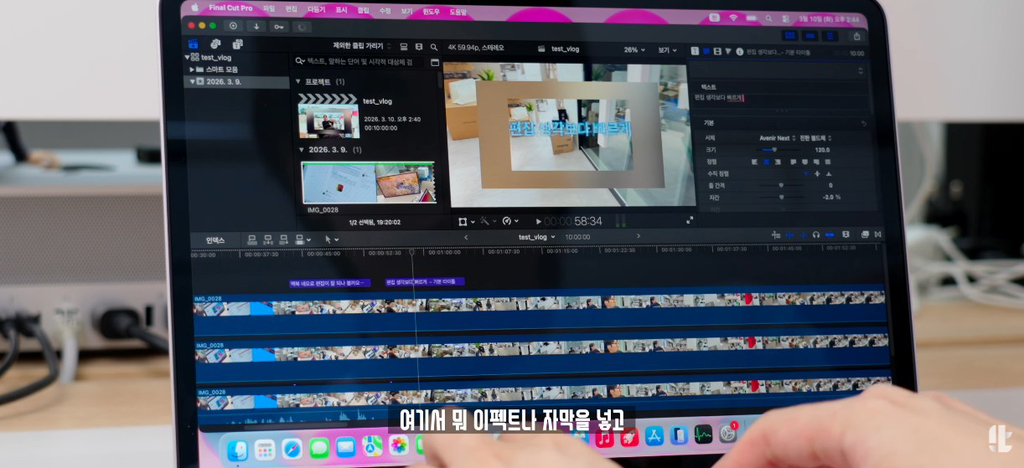This screenshot has width=1024, height=468.
Task: Click the Share button in the toolbar
Action: pos(857,37)
